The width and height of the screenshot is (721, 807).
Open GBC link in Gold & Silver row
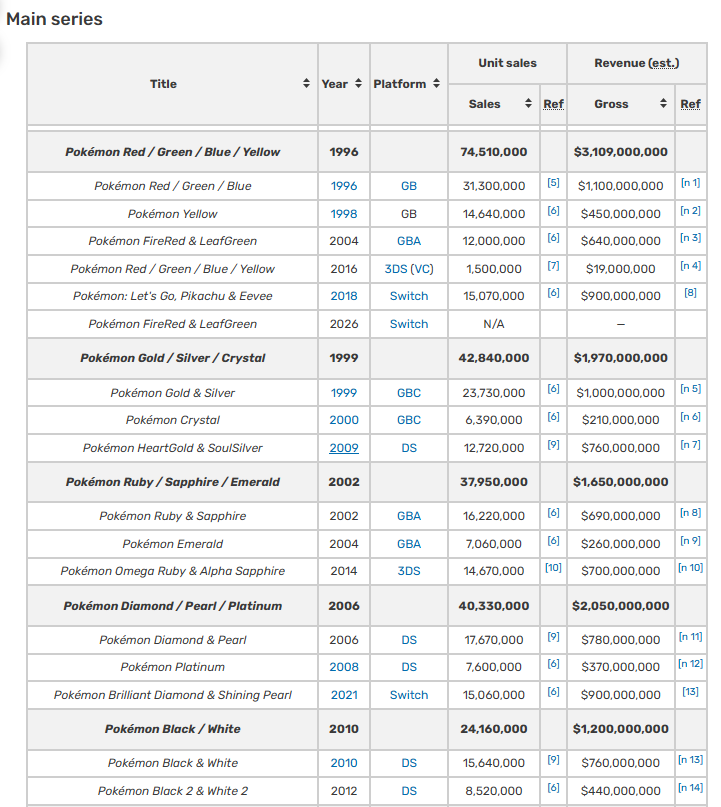pyautogui.click(x=409, y=393)
